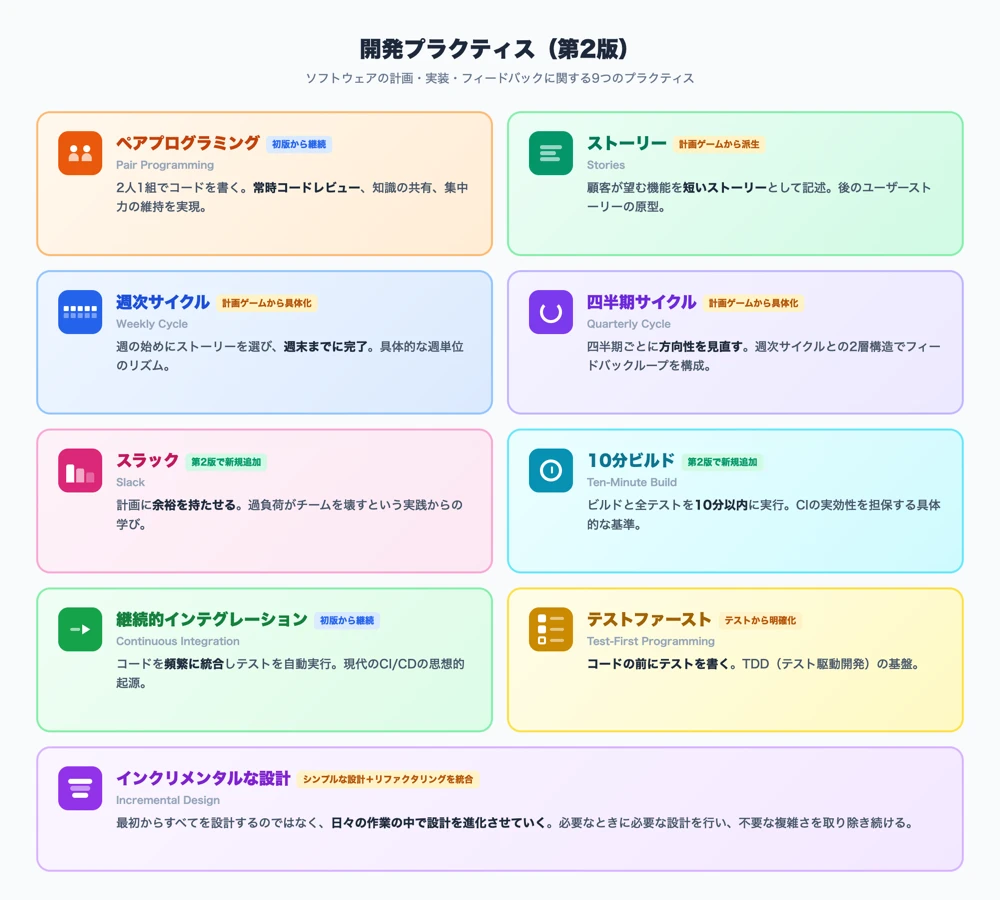Click the purple Quarterly Cycle circle icon
Image resolution: width=1000 pixels, height=900 pixels.
pyautogui.click(x=550, y=312)
